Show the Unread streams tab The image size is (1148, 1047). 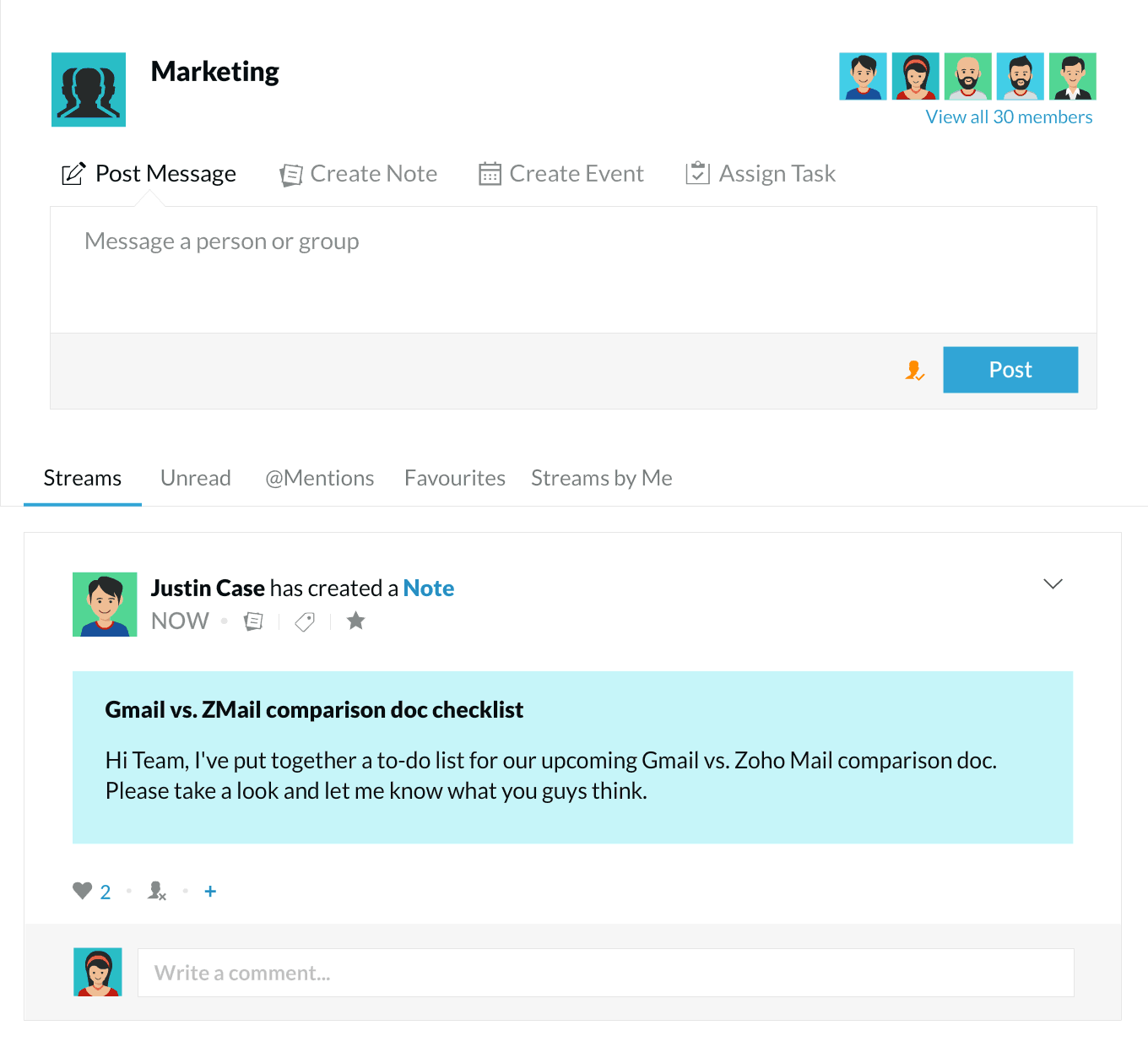point(196,479)
